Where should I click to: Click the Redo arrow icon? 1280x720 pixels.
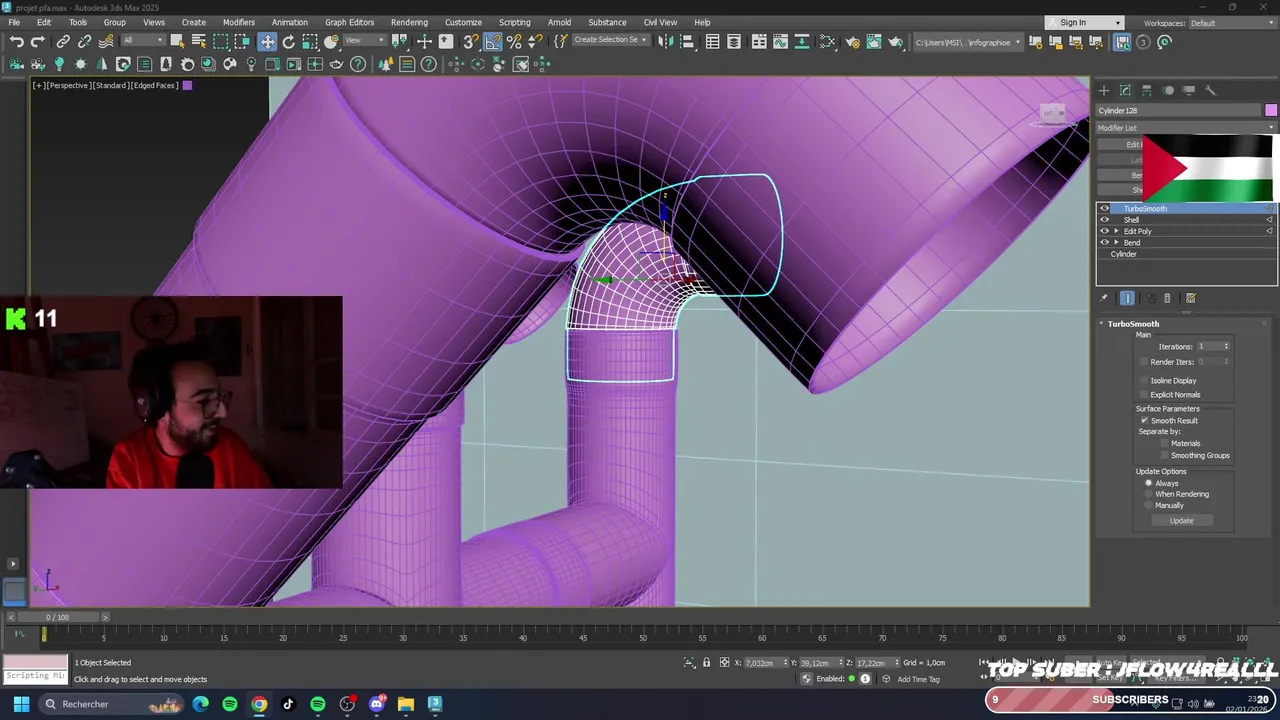(x=38, y=42)
